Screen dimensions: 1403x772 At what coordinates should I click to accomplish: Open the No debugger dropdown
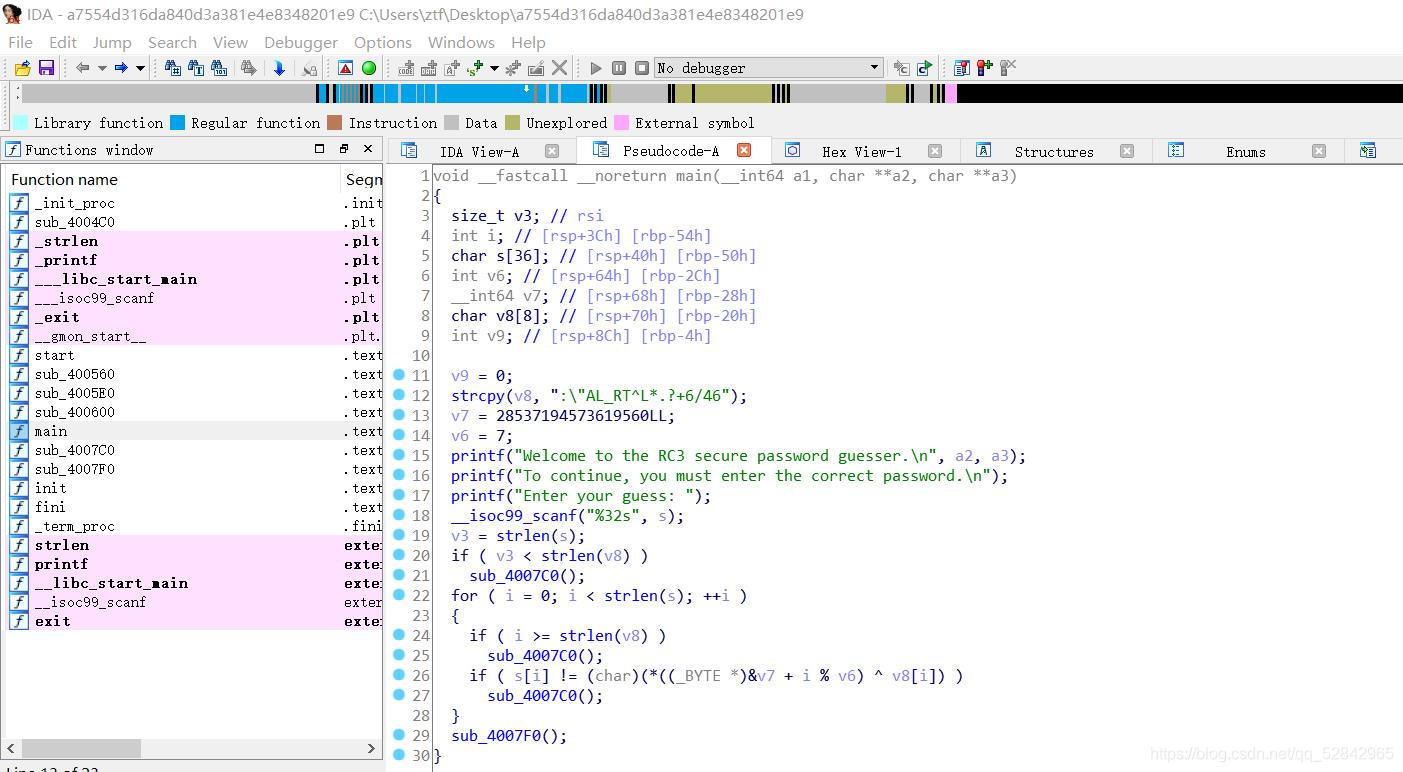pos(768,68)
